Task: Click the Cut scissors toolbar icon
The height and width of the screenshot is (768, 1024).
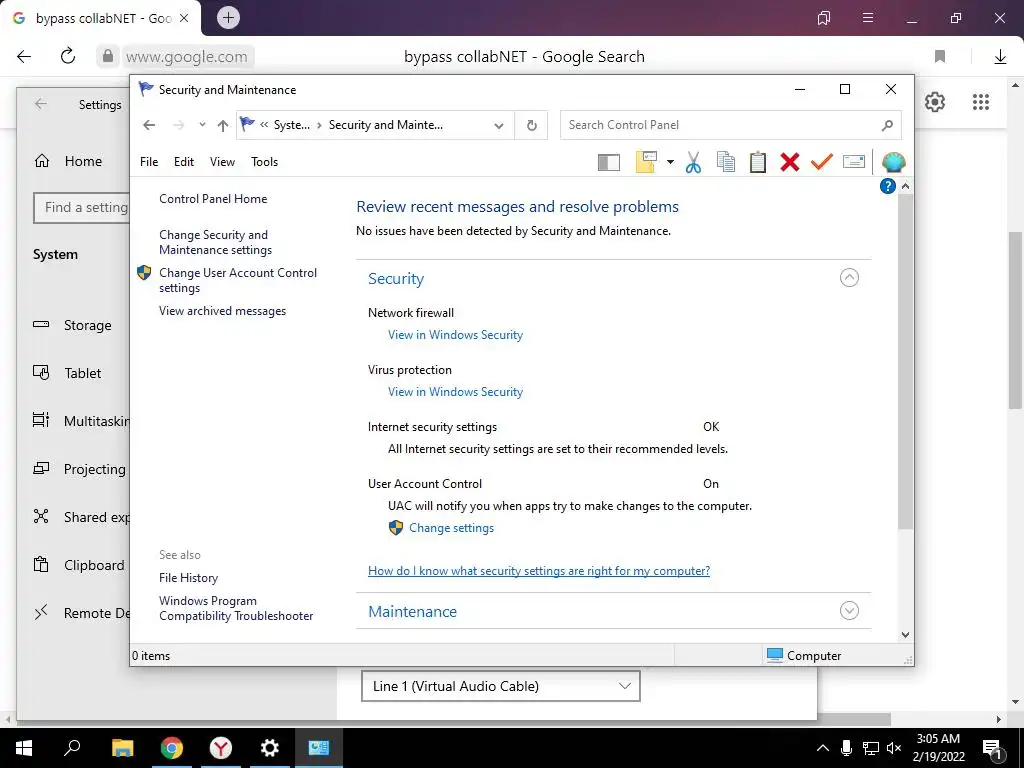Action: pyautogui.click(x=693, y=162)
